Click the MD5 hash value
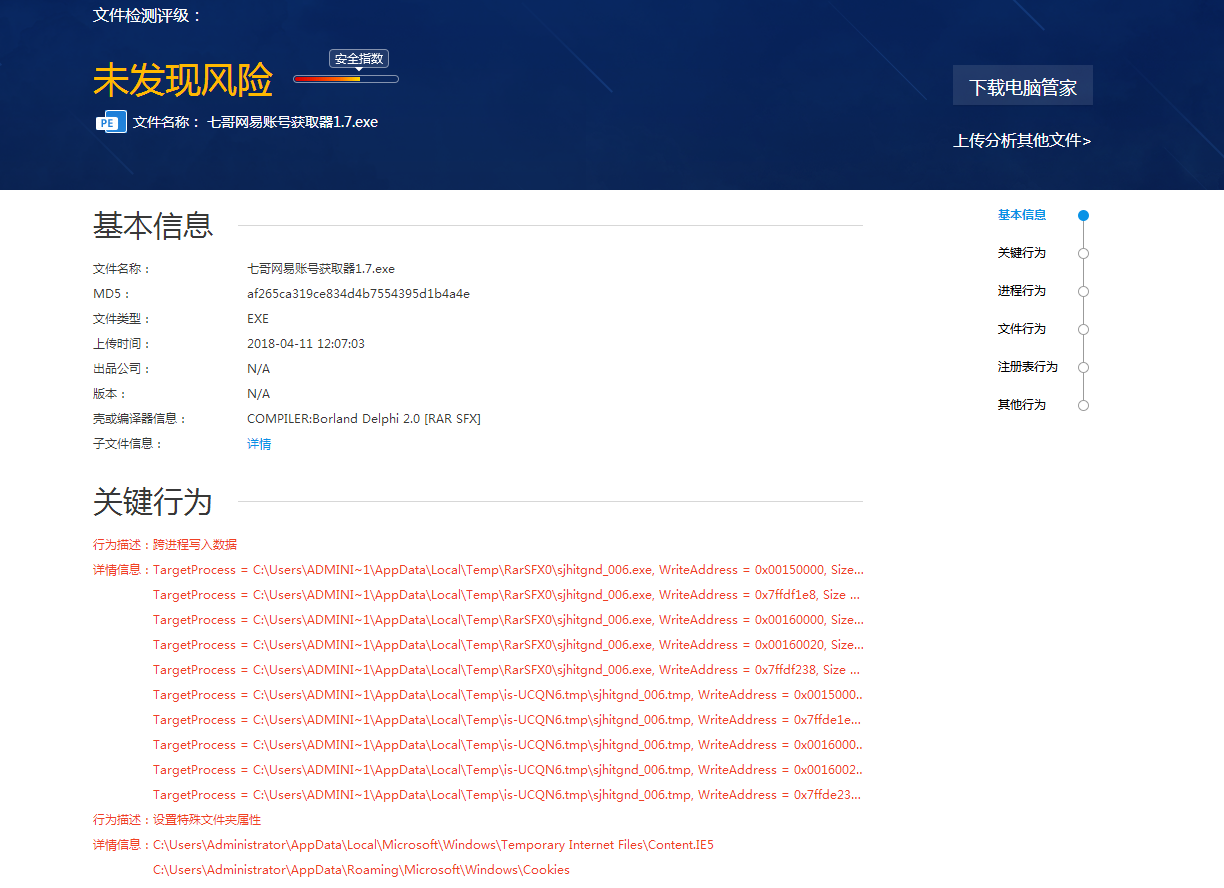 tap(358, 294)
